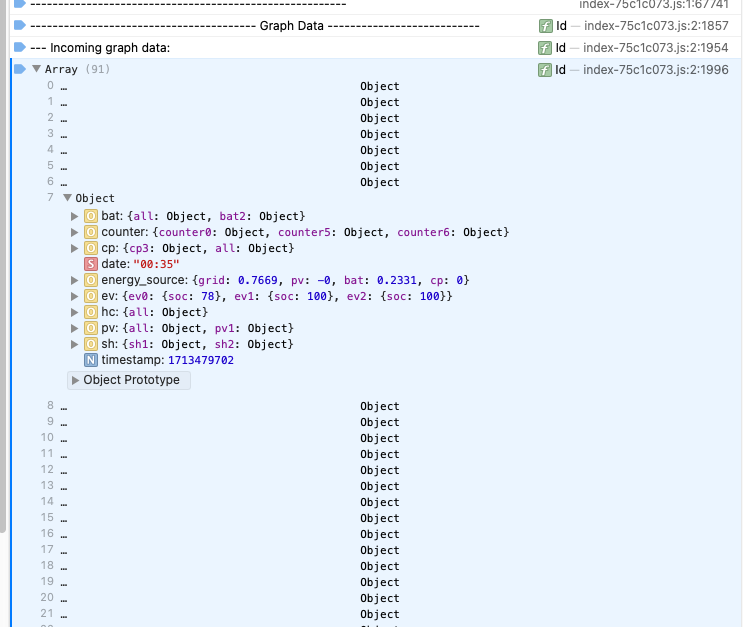Select the array item 21 Object row

(379, 614)
